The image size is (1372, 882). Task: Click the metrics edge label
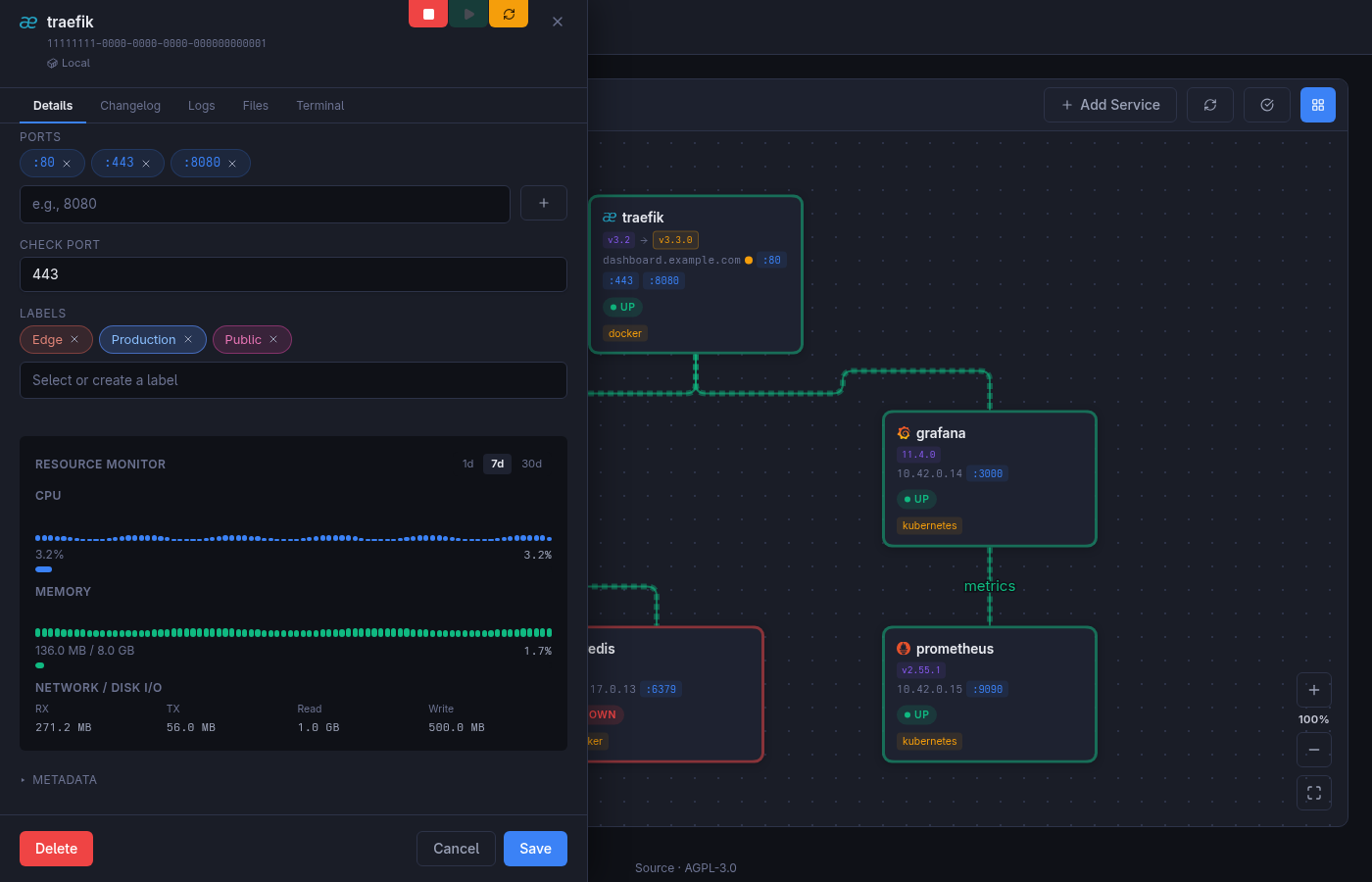pyautogui.click(x=990, y=586)
